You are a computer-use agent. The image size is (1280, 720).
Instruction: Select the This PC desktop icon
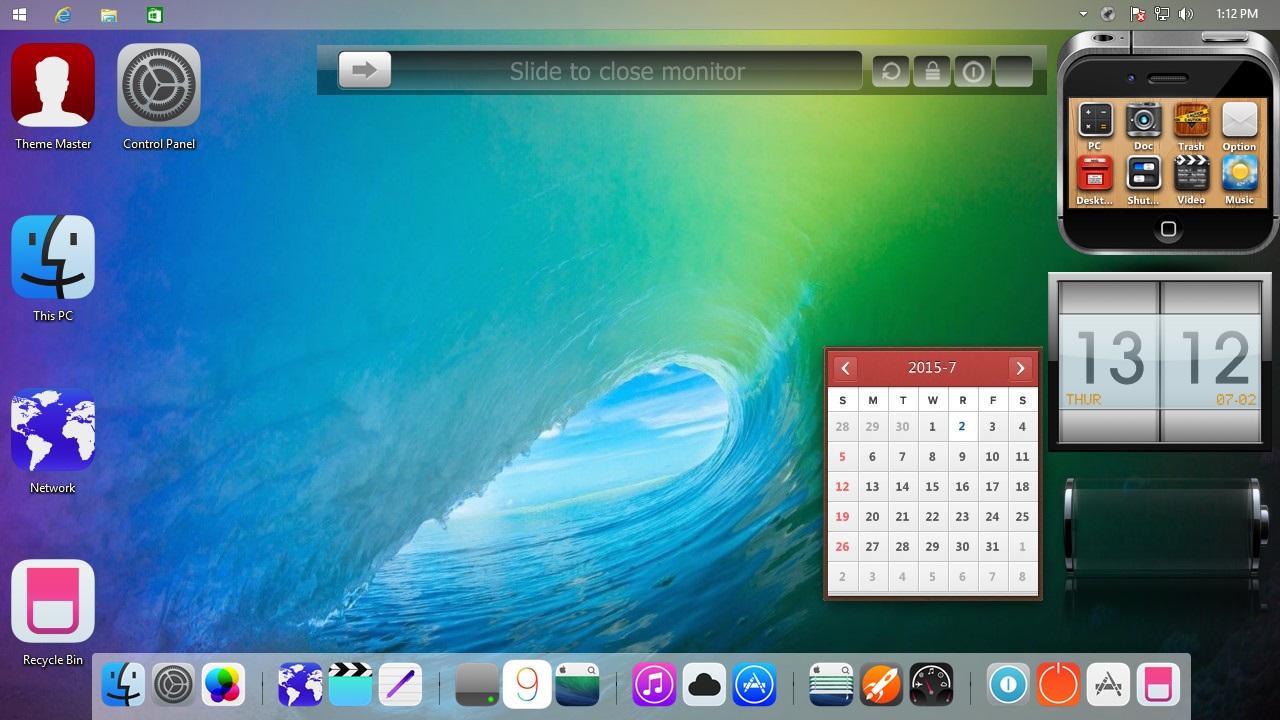(x=53, y=257)
